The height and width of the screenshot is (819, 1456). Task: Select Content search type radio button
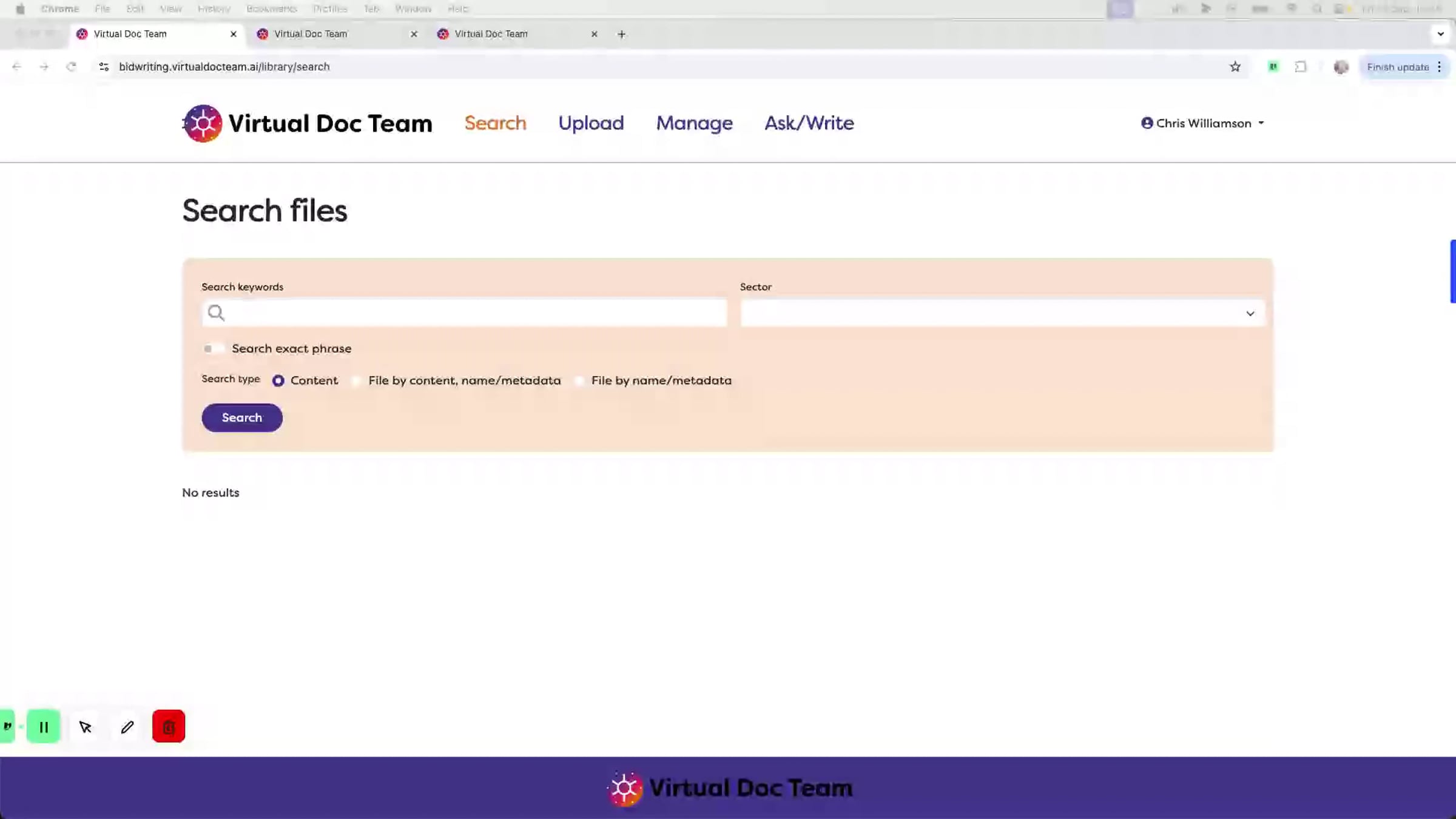pos(278,380)
